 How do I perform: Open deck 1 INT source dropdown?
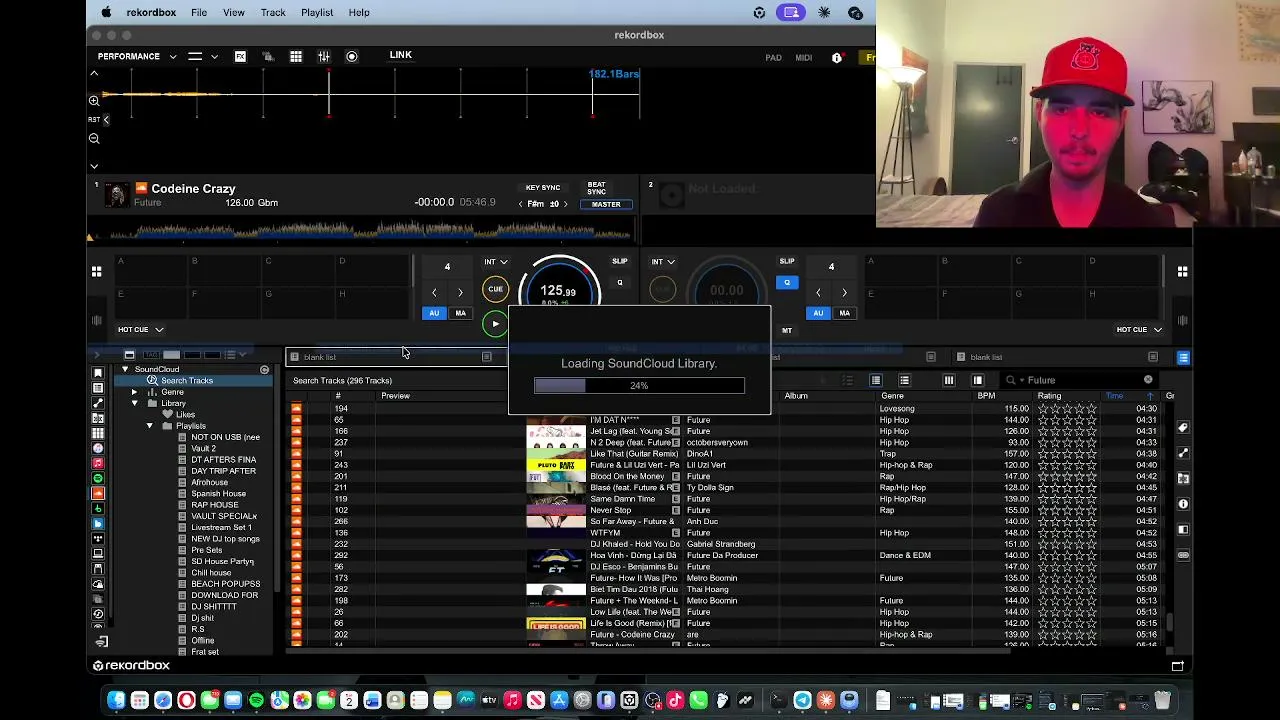496,262
